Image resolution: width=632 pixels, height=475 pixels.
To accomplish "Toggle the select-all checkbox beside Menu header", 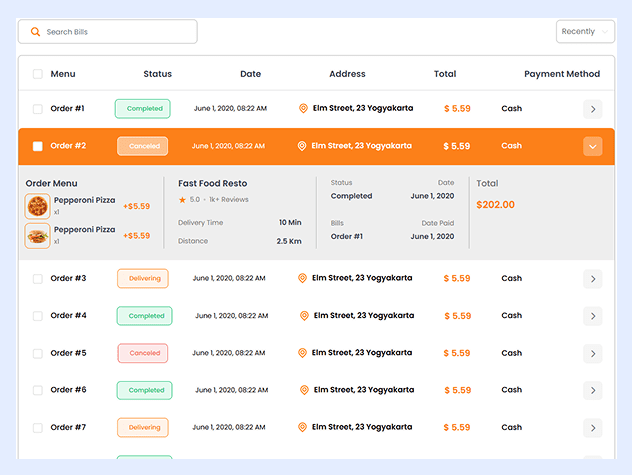I will 38,74.
